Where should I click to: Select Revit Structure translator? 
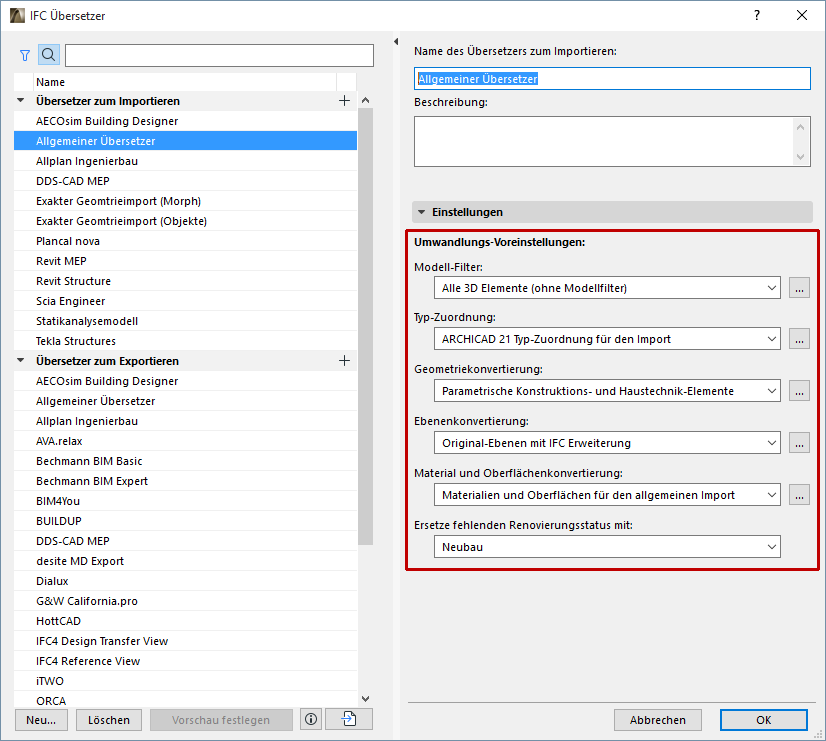point(185,281)
